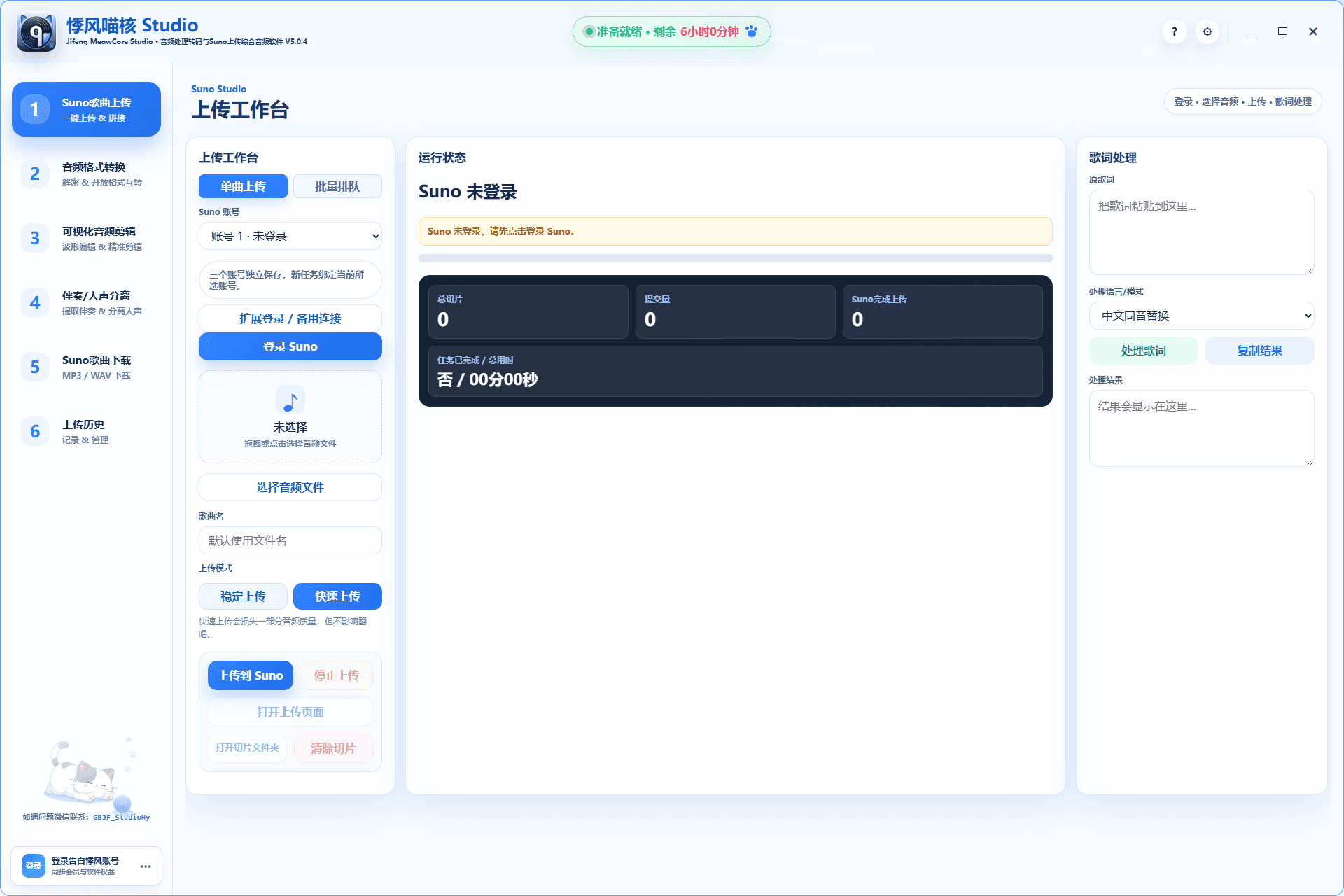Image resolution: width=1344 pixels, height=896 pixels.
Task: Open the three-dot account menu
Action: (x=146, y=867)
